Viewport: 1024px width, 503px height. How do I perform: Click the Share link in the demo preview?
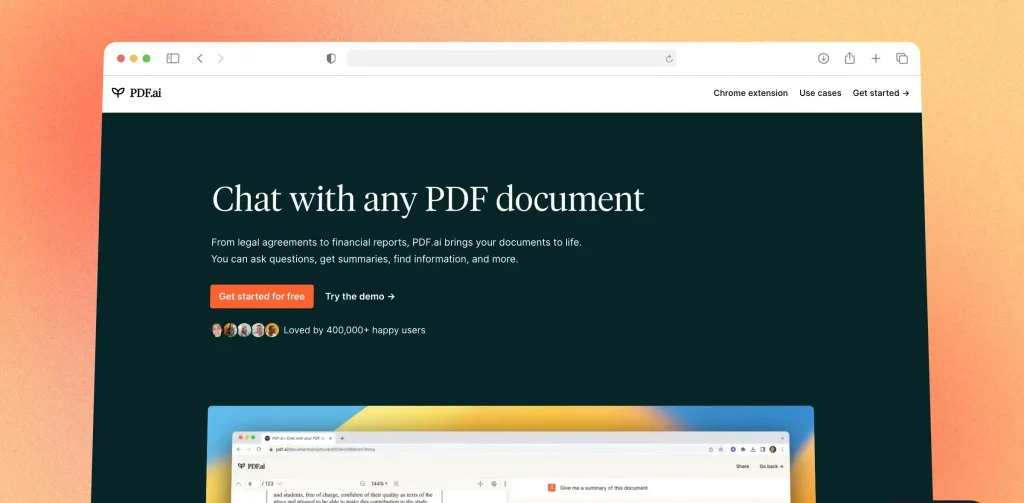(x=742, y=466)
